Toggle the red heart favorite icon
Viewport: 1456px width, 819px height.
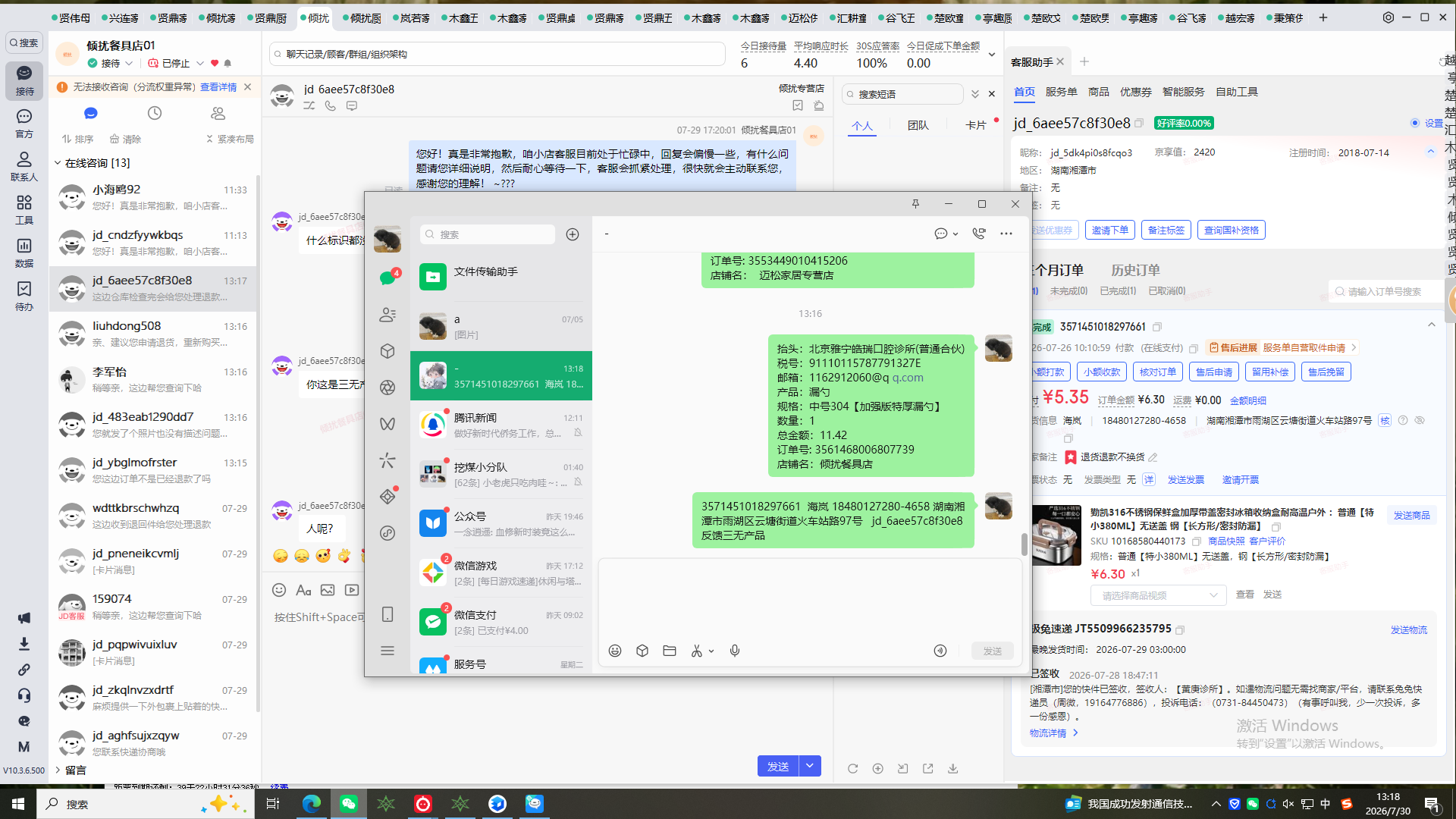point(215,63)
